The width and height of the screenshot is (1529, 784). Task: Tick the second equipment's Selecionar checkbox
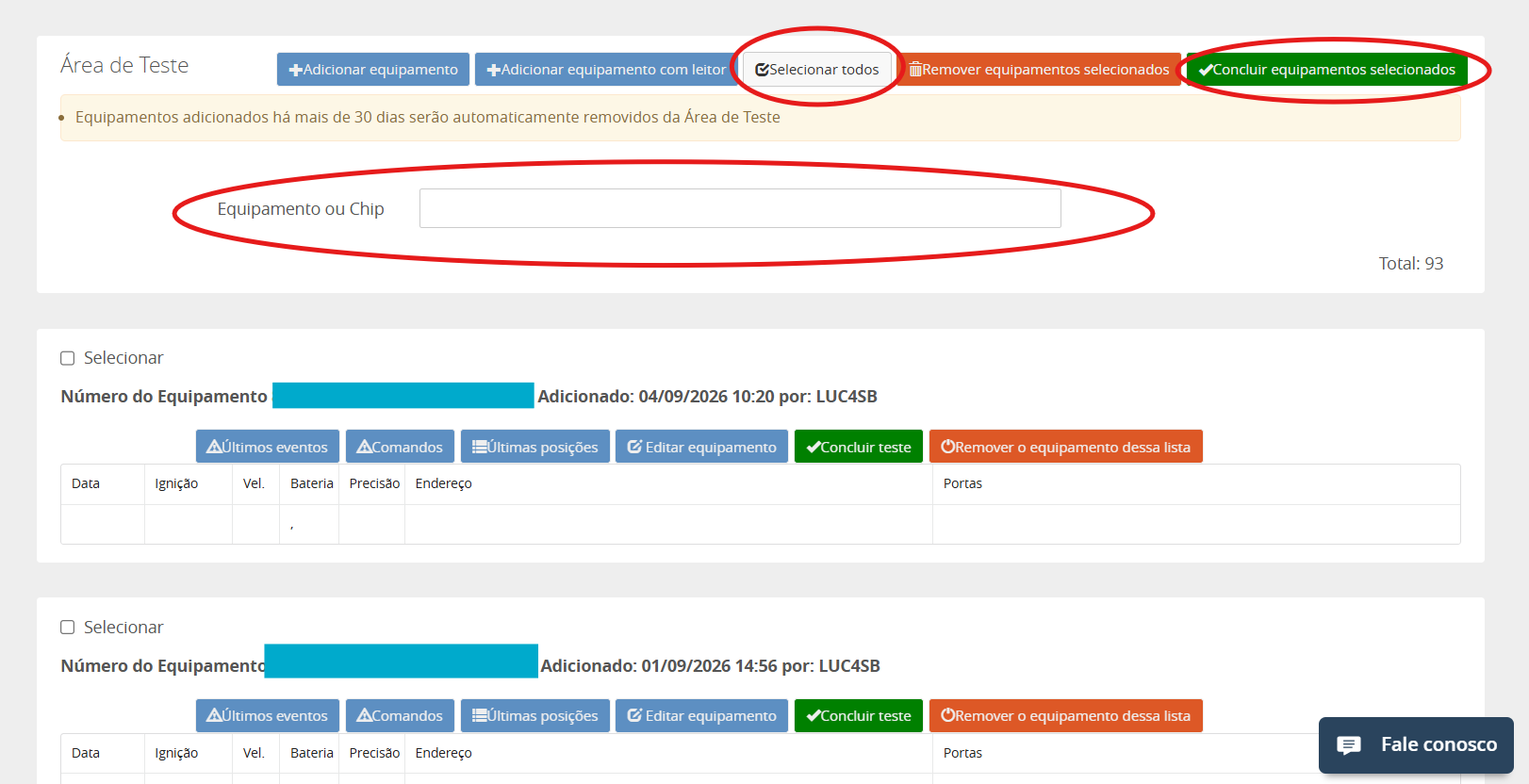point(68,628)
